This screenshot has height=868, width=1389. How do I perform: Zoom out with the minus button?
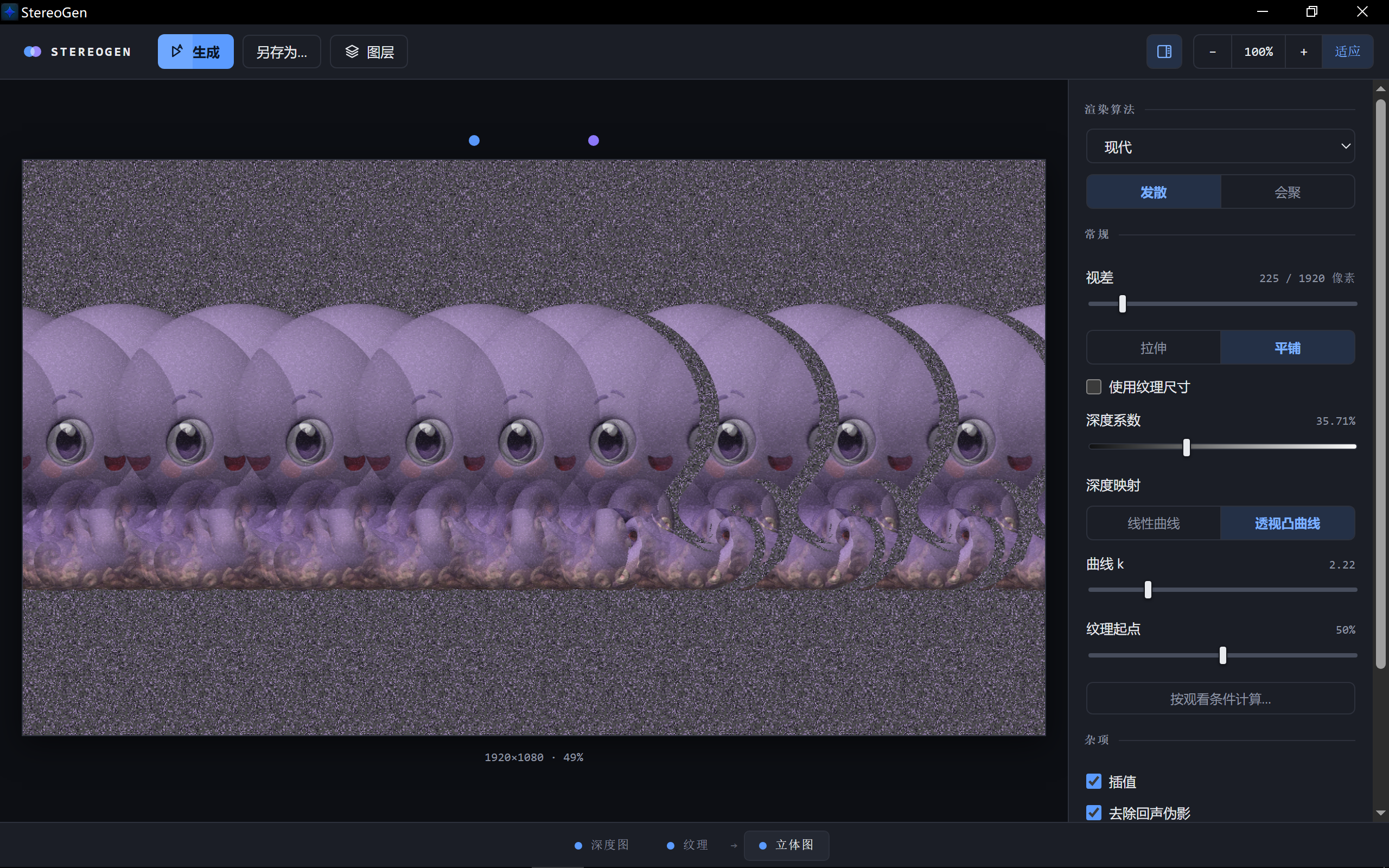click(1212, 52)
